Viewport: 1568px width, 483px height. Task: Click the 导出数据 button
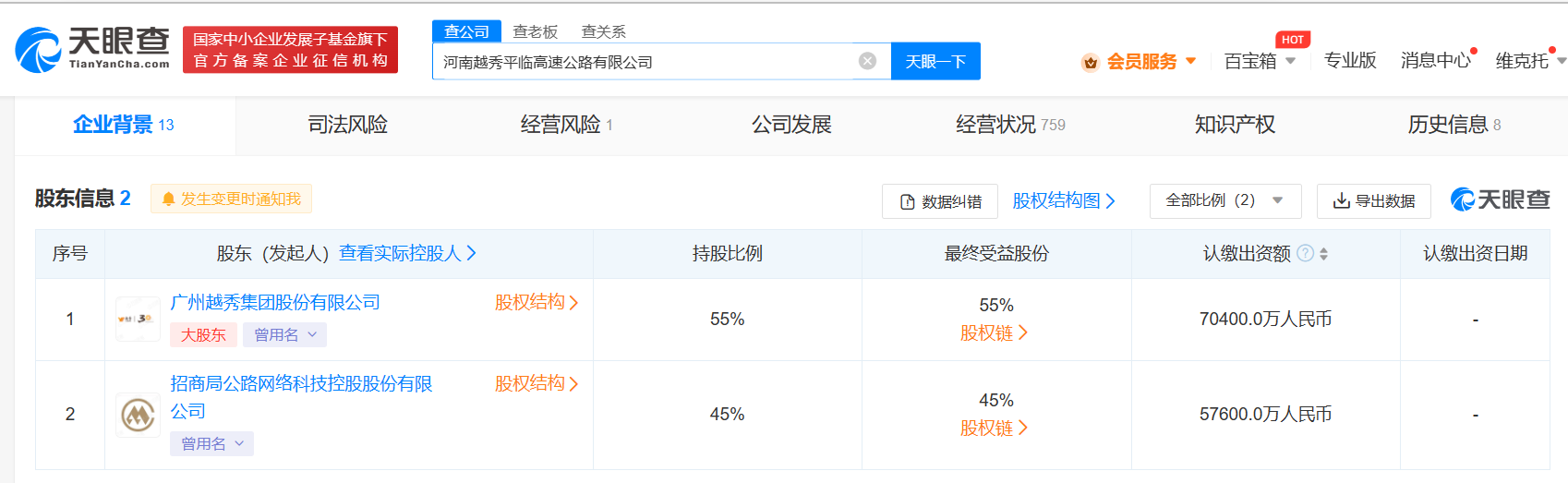point(1374,201)
